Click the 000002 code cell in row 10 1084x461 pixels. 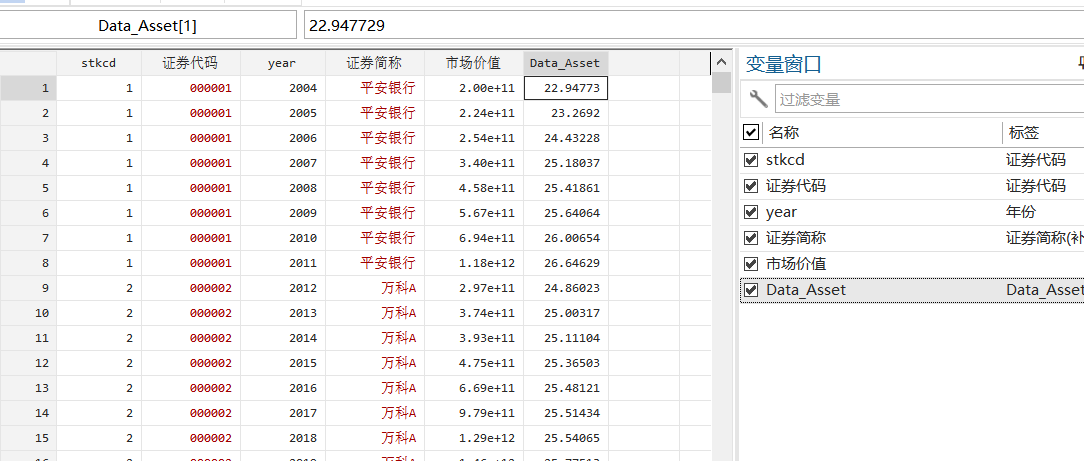(x=191, y=313)
